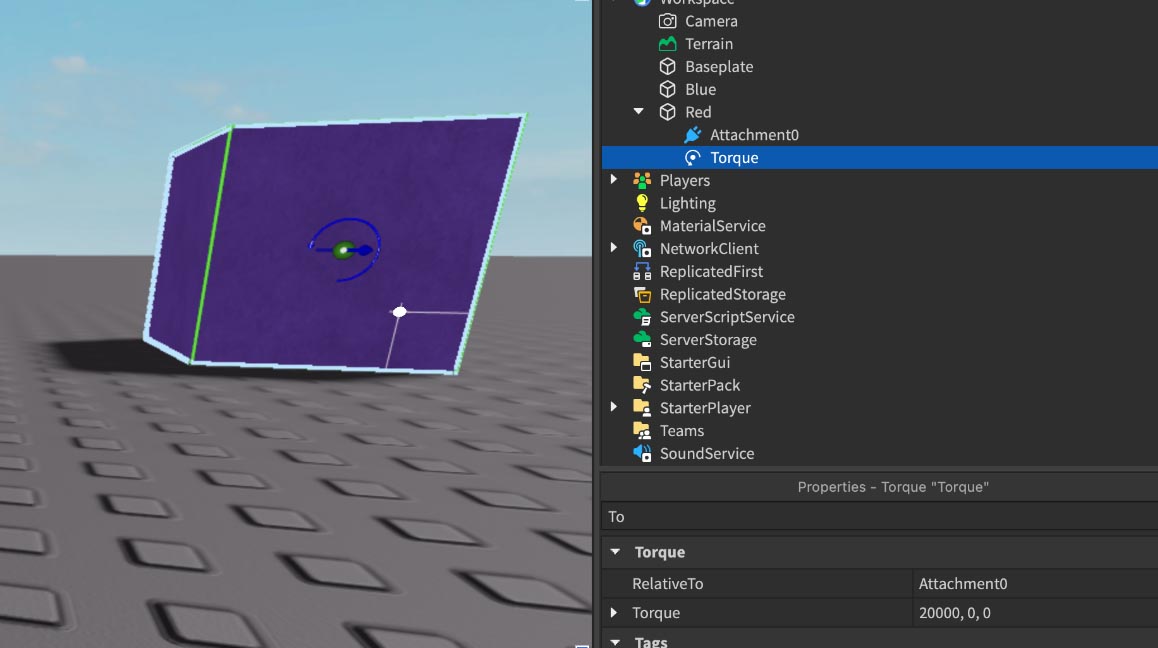Select Baseplate in the Explorer
Viewport: 1158px width, 648px height.
[719, 66]
